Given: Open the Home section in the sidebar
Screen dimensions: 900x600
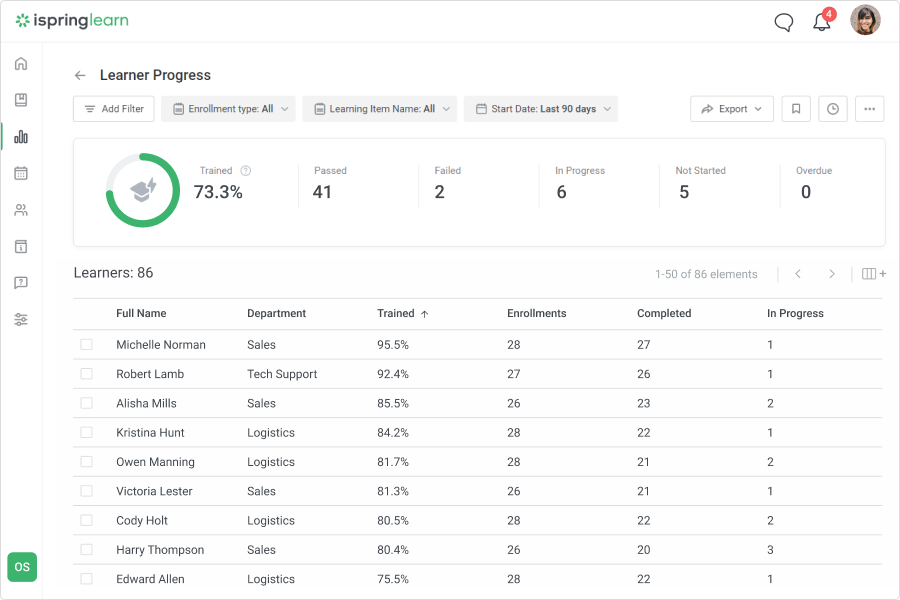Looking at the screenshot, I should pos(20,62).
